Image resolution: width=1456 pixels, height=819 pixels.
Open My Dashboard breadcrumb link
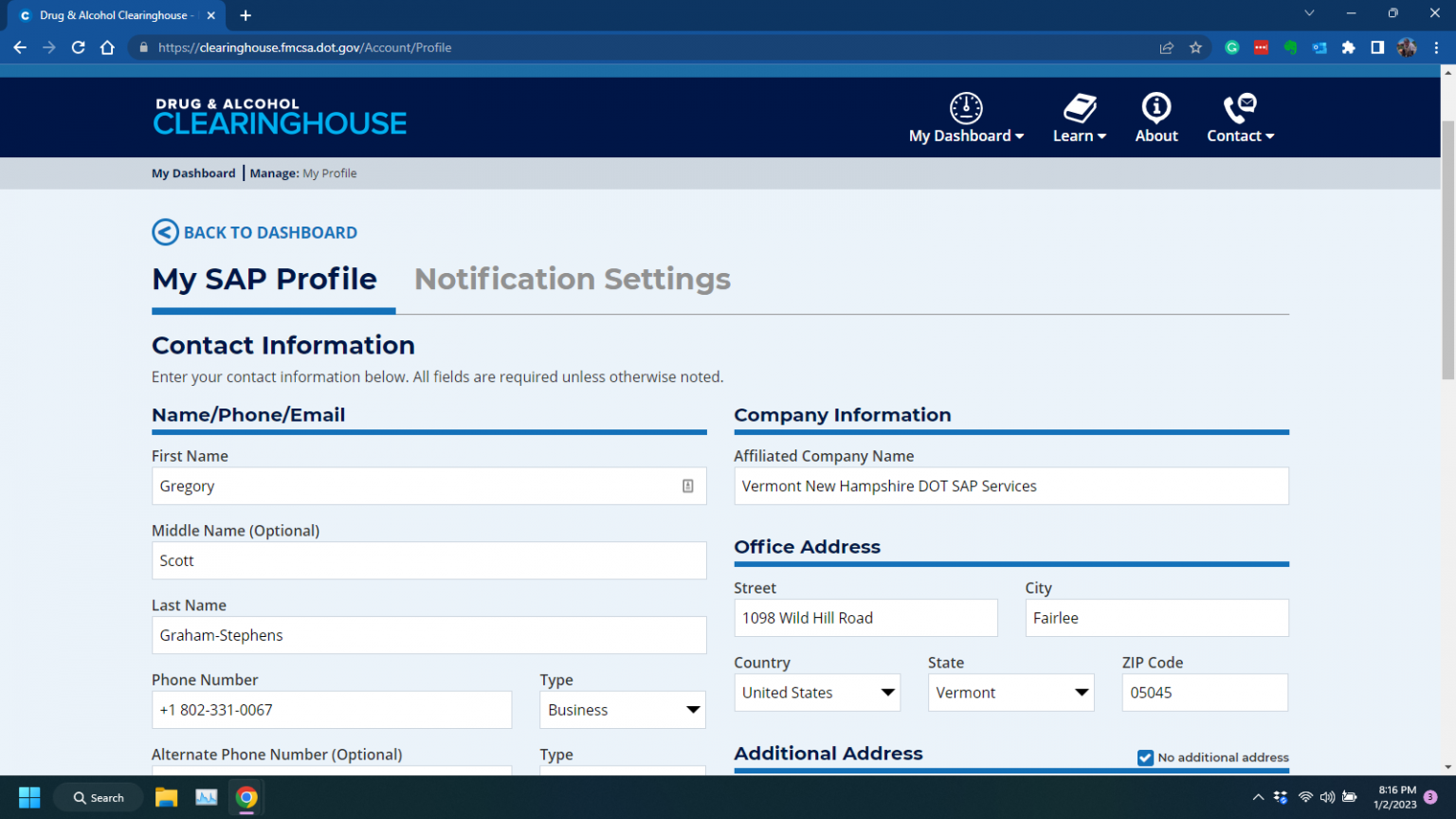pos(193,173)
